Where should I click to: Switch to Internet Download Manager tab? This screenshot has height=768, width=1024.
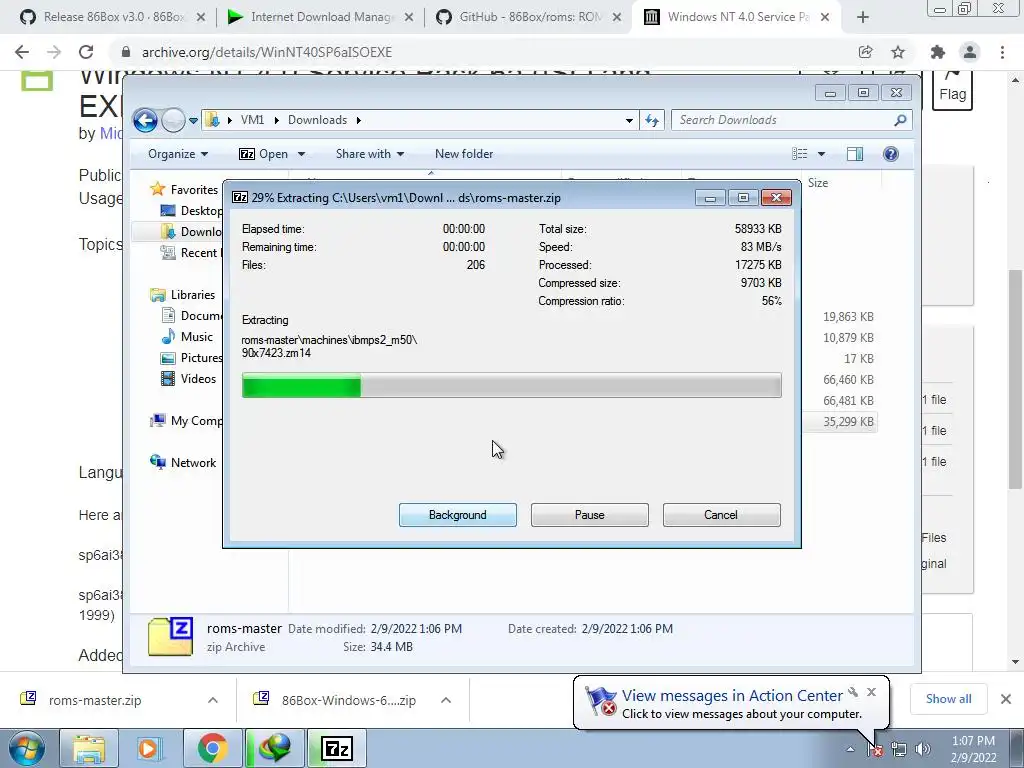point(319,17)
